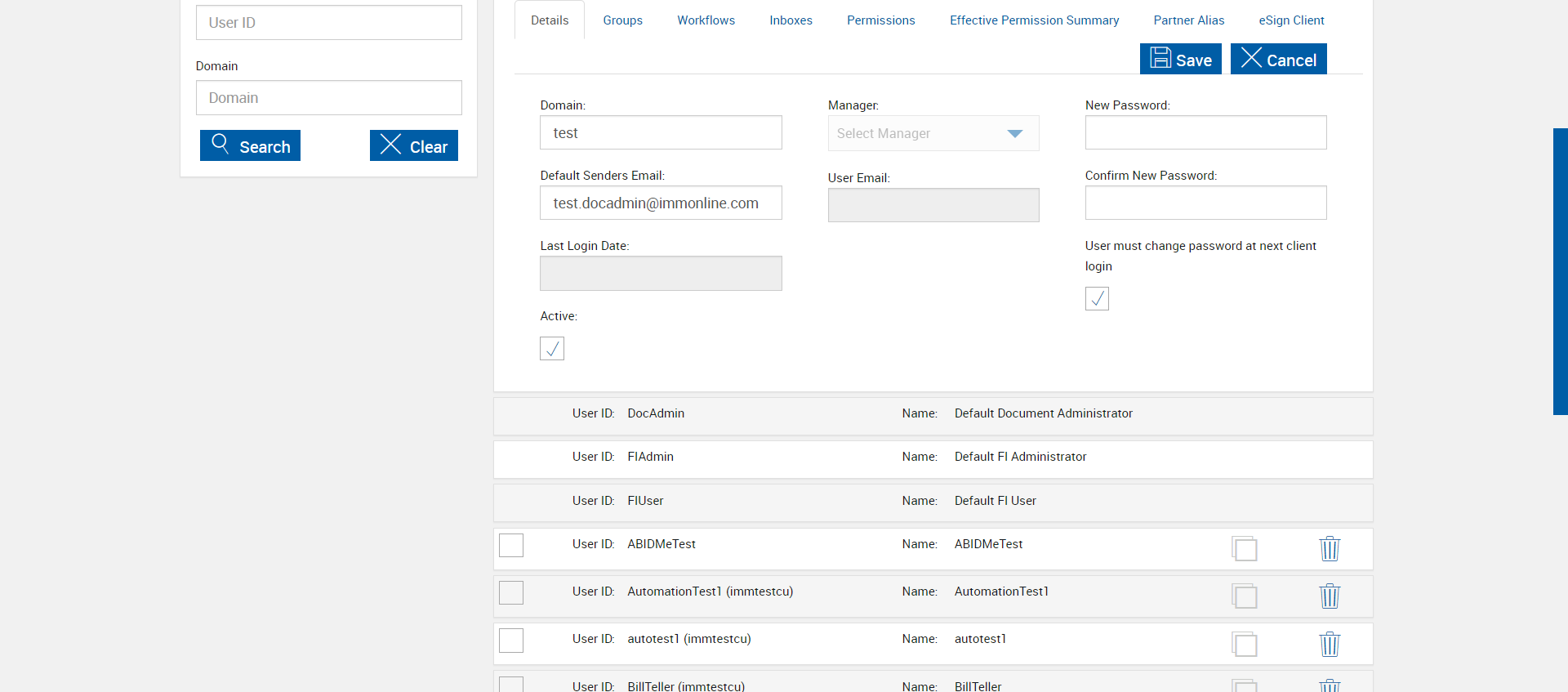Click the trash icon for ABIDMeTest
Screen dimensions: 1568x692
tap(1330, 548)
